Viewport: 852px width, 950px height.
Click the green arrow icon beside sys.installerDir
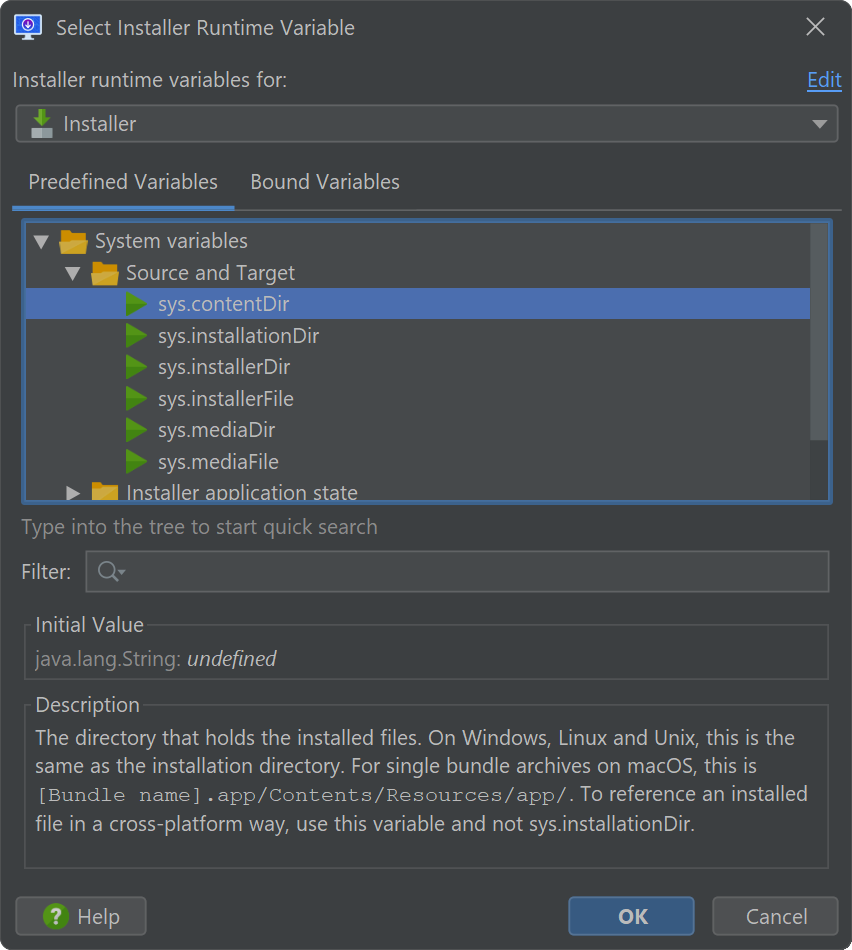point(136,367)
